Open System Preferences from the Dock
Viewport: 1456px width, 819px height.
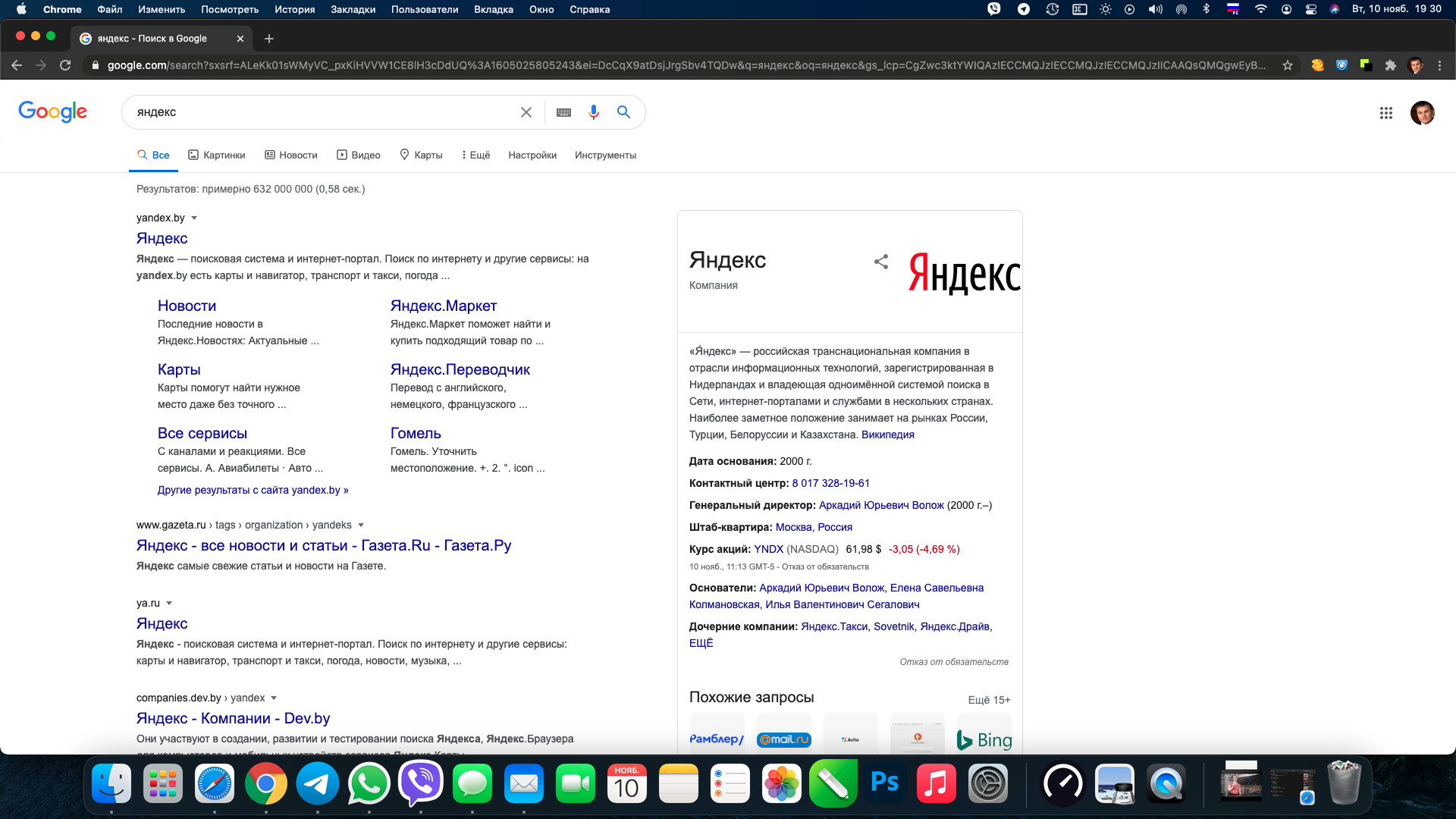987,783
